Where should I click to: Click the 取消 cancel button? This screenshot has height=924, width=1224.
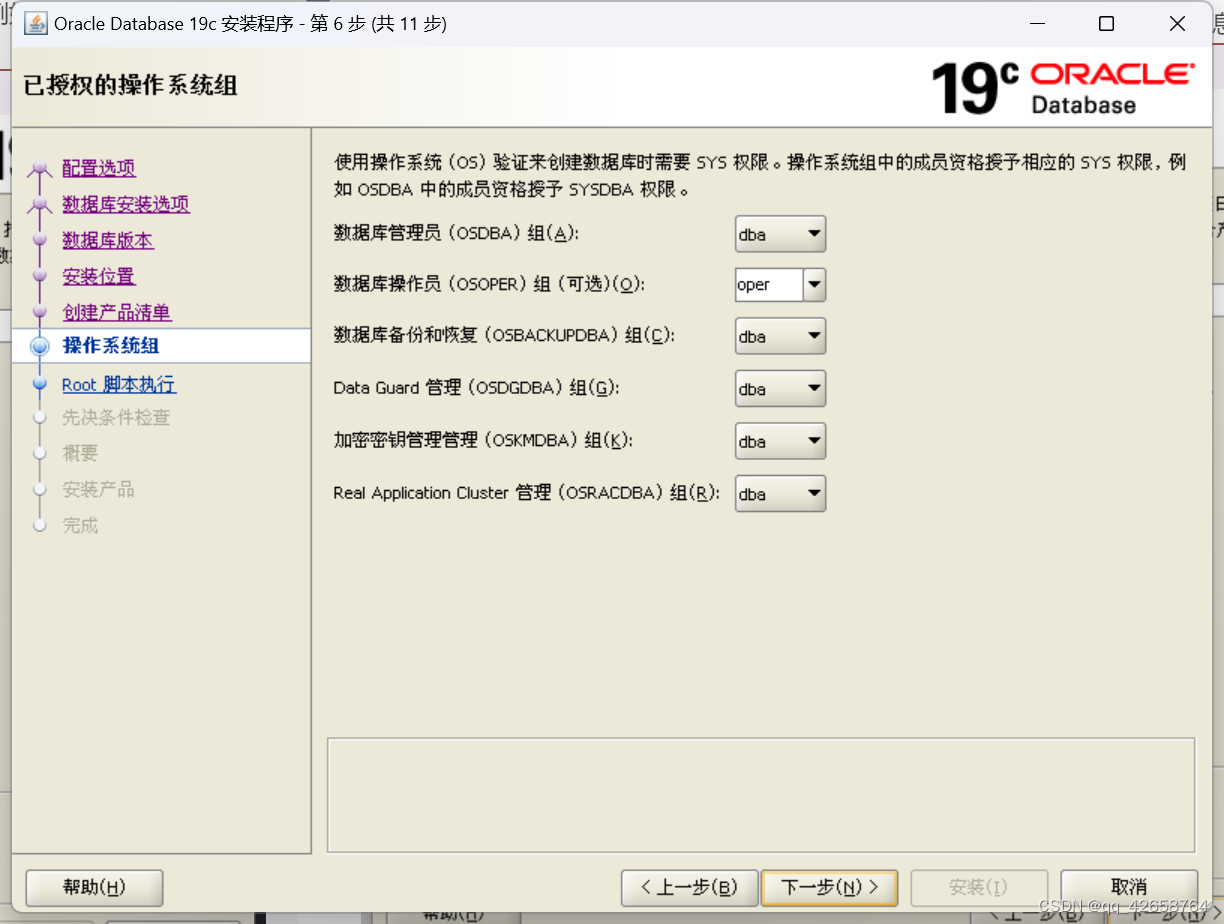[x=1129, y=888]
